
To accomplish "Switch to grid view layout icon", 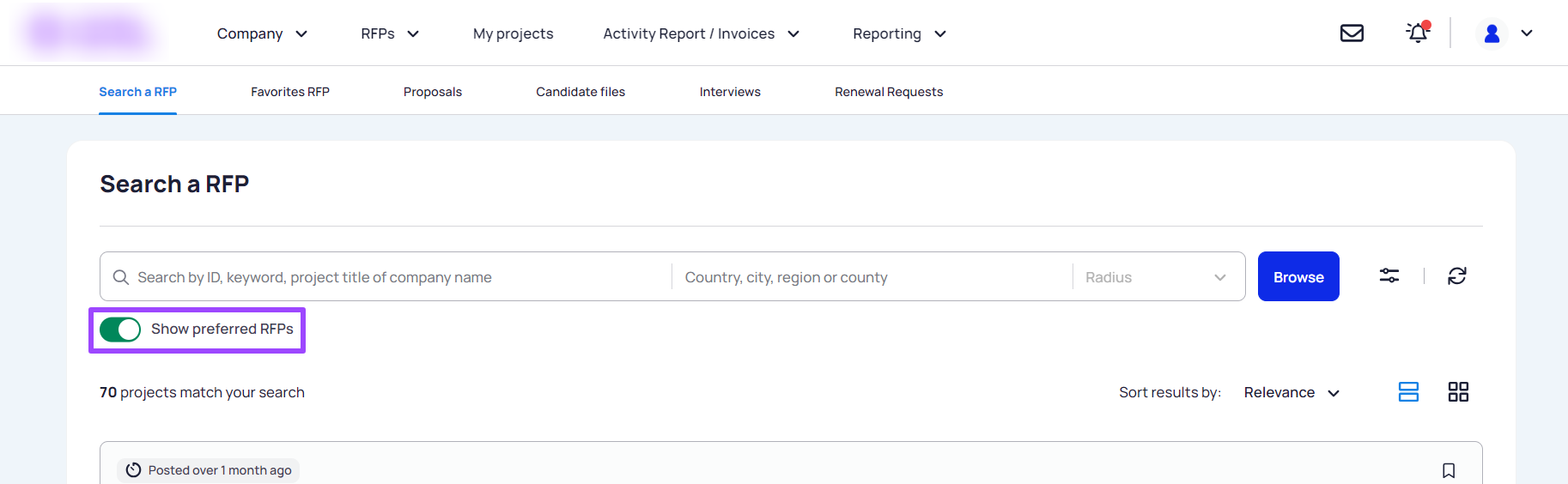I will click(x=1458, y=392).
